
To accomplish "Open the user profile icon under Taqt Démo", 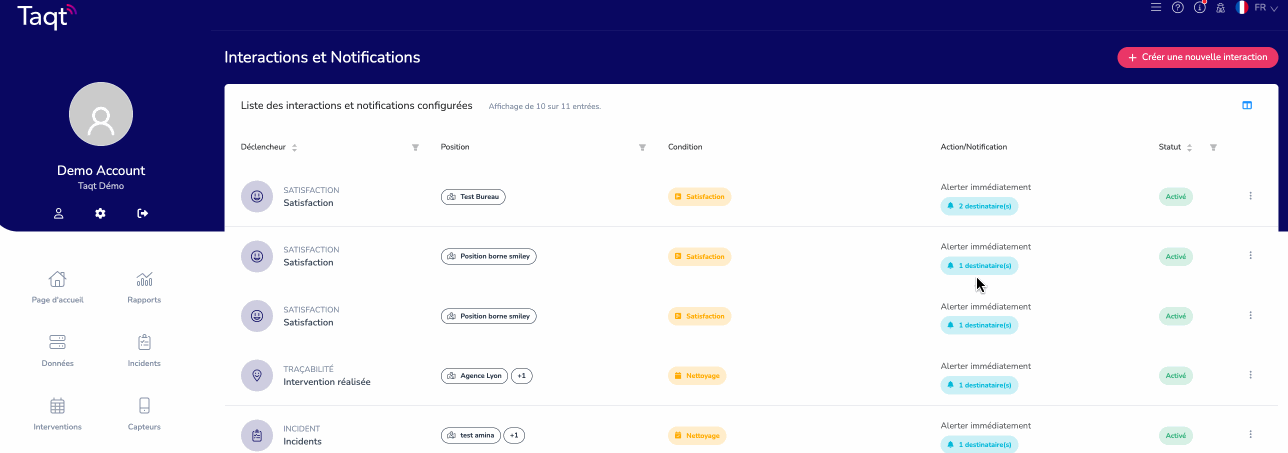I will [x=59, y=213].
